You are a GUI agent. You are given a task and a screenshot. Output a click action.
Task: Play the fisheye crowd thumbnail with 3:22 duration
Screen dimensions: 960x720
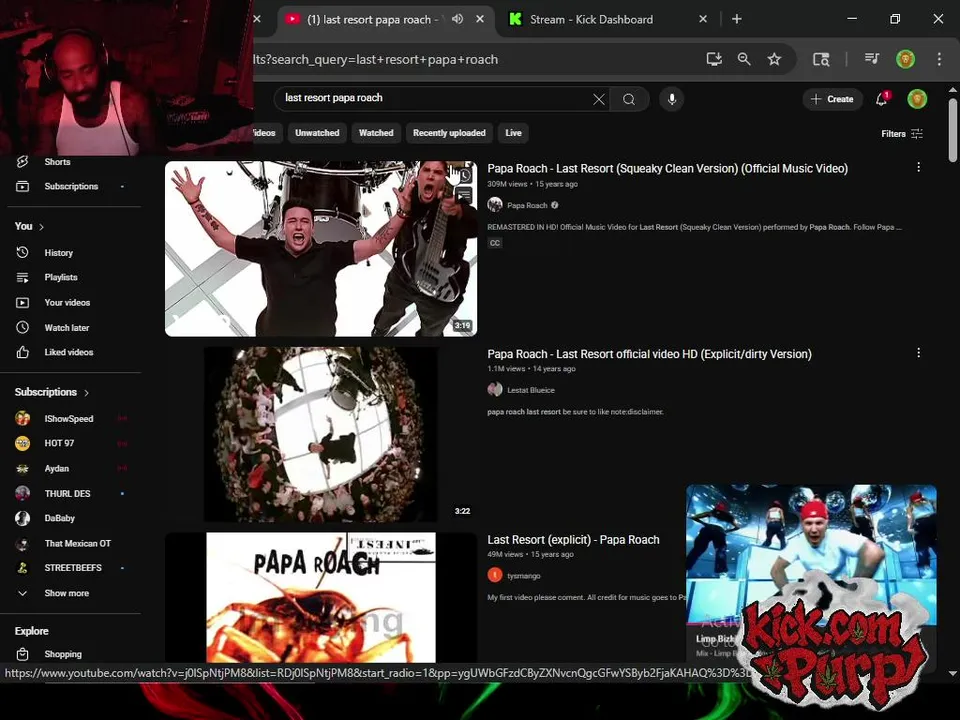click(x=321, y=434)
